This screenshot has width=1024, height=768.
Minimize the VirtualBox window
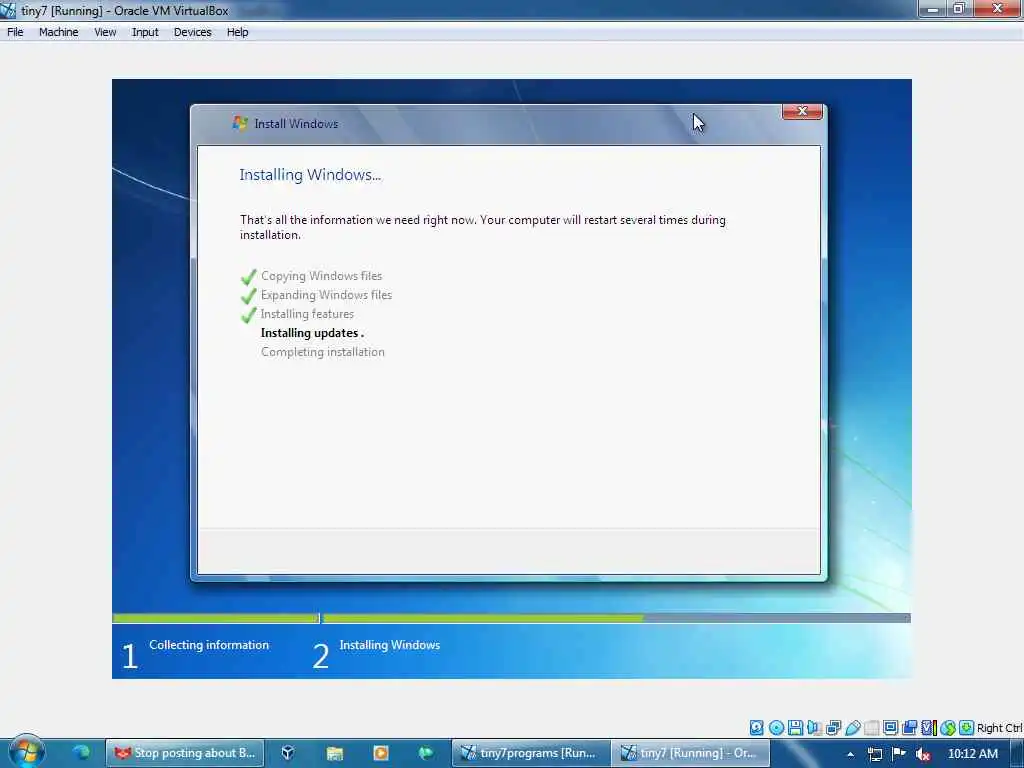coord(932,8)
